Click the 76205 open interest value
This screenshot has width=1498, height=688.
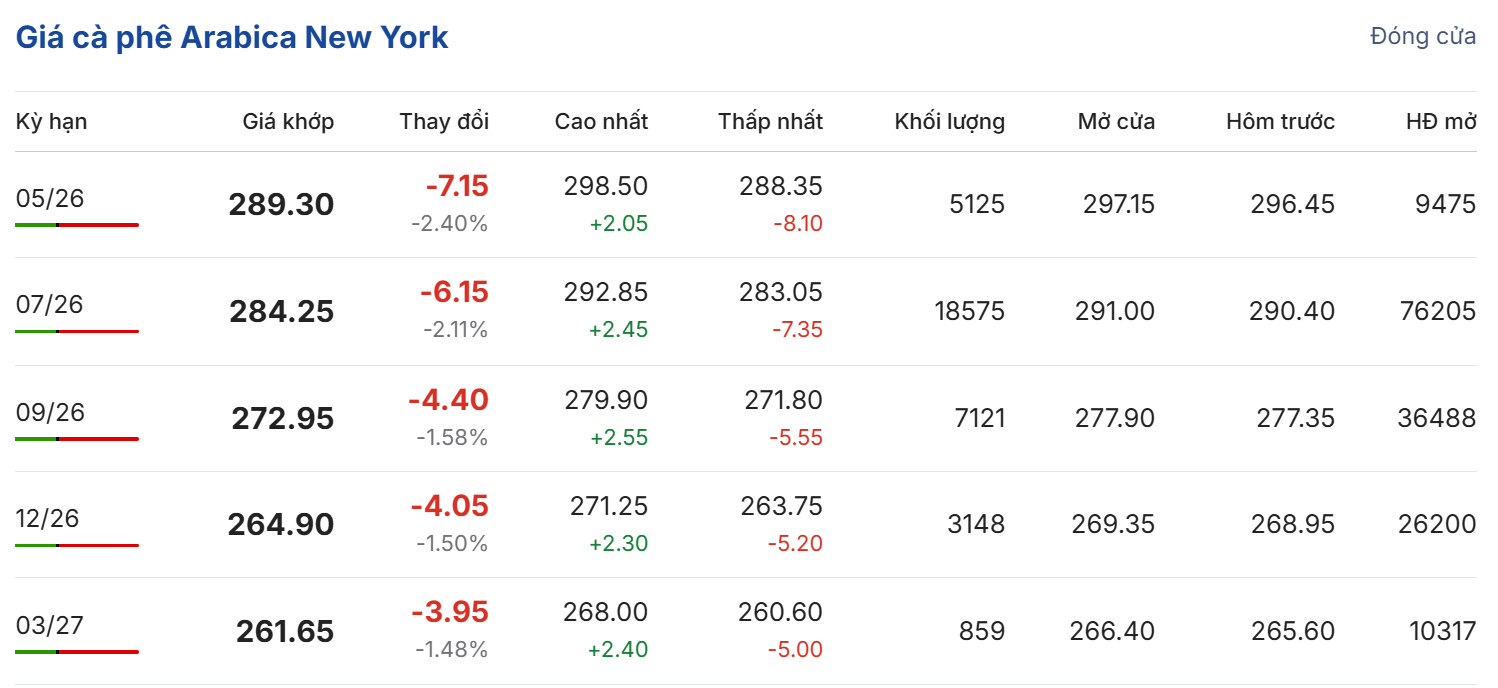tap(1436, 311)
